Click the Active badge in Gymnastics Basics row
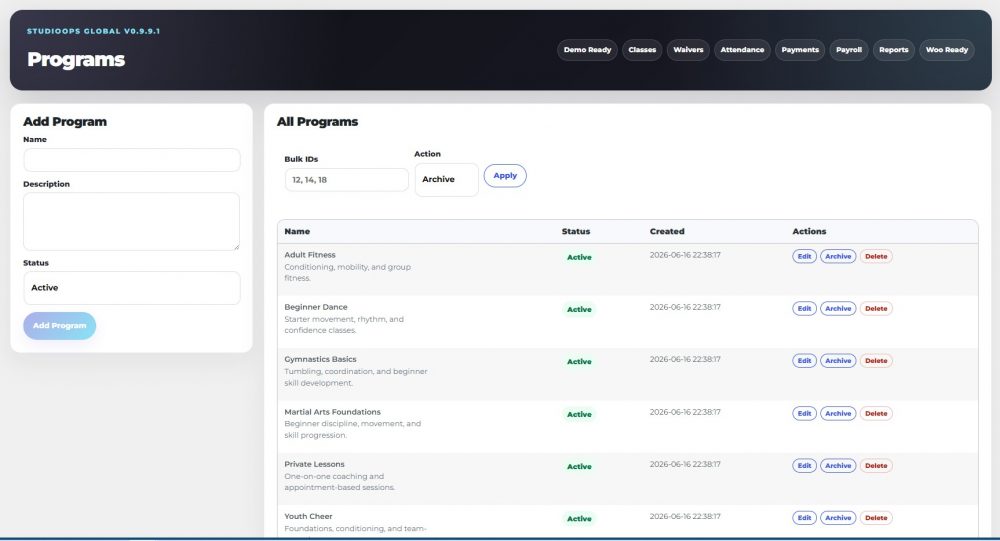The image size is (1000, 541). coord(579,362)
